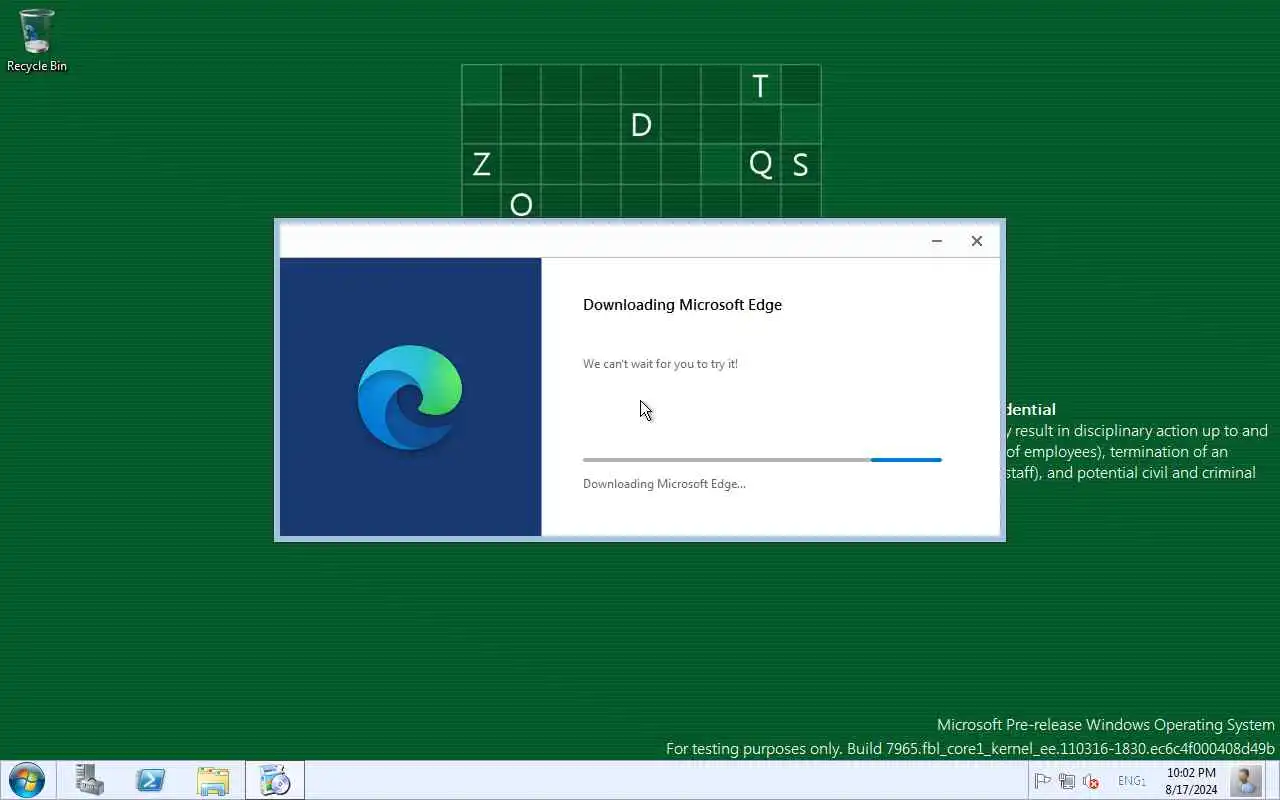Click the speaker icon with red X
The image size is (1280, 800).
click(1091, 781)
